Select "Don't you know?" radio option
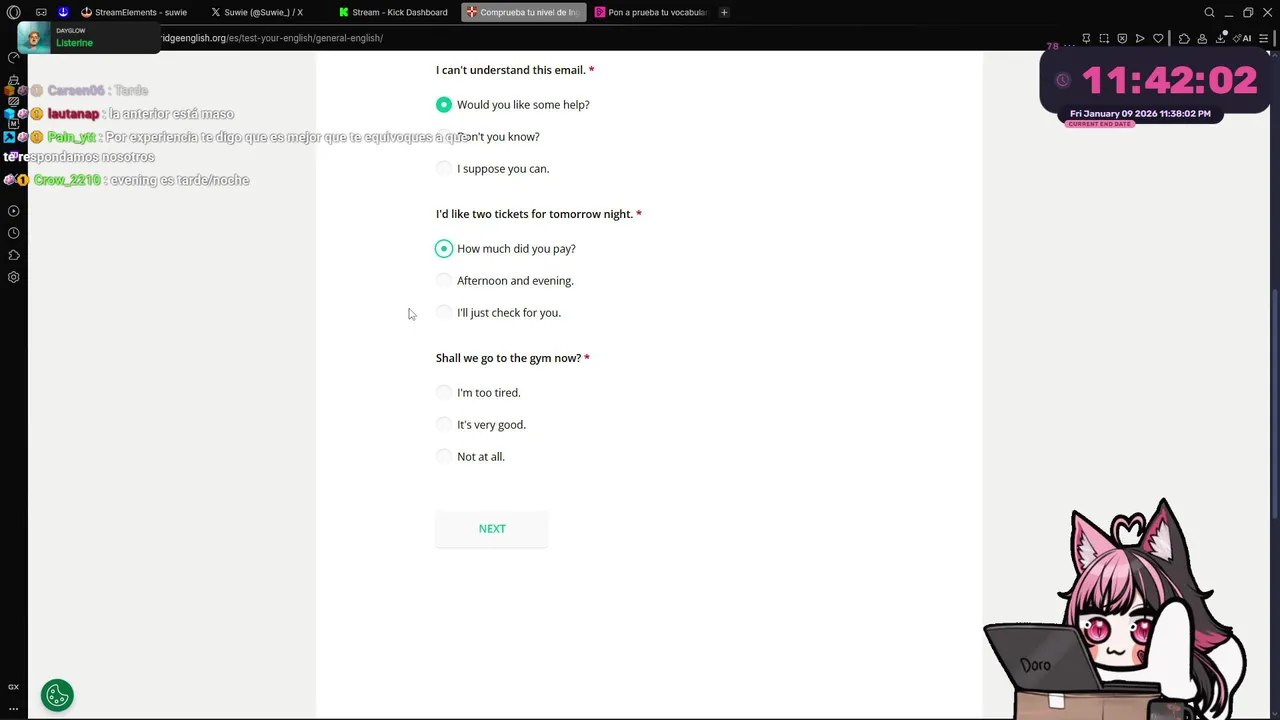This screenshot has width=1280, height=720. pos(444,137)
